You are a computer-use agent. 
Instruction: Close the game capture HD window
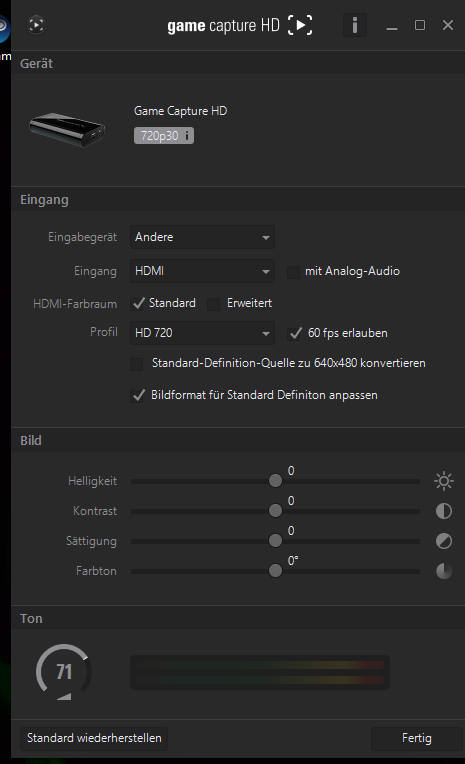(448, 25)
